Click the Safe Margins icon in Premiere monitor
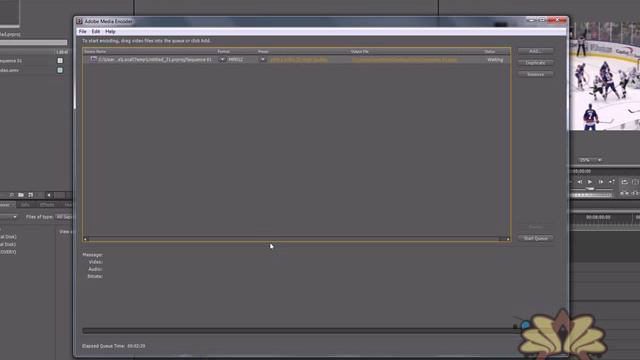 (x=635, y=182)
